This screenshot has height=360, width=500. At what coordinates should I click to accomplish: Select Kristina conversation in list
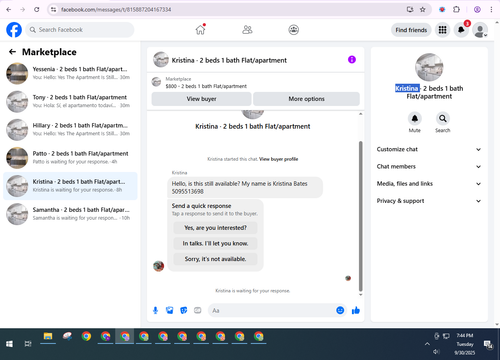pyautogui.click(x=70, y=186)
